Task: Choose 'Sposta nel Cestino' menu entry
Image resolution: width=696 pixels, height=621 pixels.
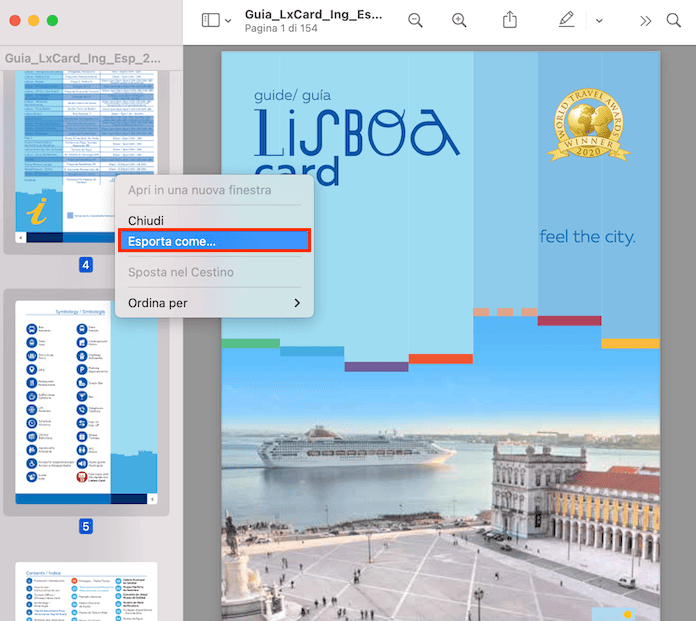Action: pos(181,272)
